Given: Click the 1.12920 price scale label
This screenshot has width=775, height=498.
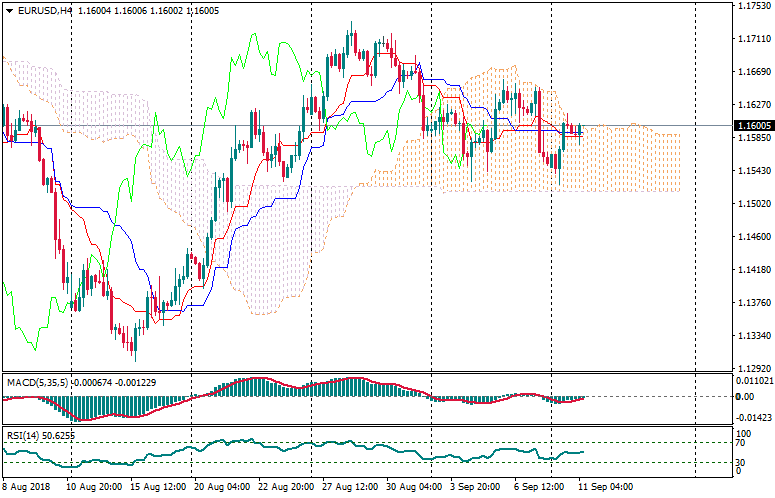Looking at the screenshot, I should (752, 368).
